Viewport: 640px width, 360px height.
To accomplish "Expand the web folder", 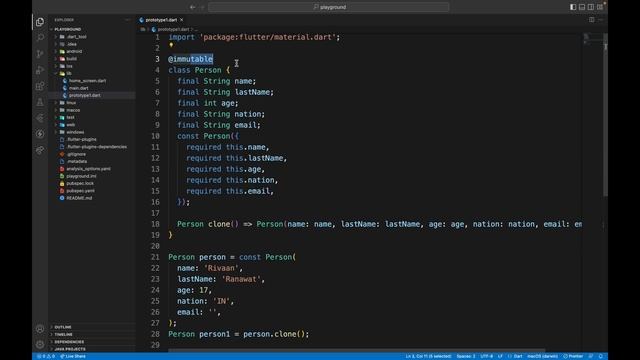I will click(71, 125).
